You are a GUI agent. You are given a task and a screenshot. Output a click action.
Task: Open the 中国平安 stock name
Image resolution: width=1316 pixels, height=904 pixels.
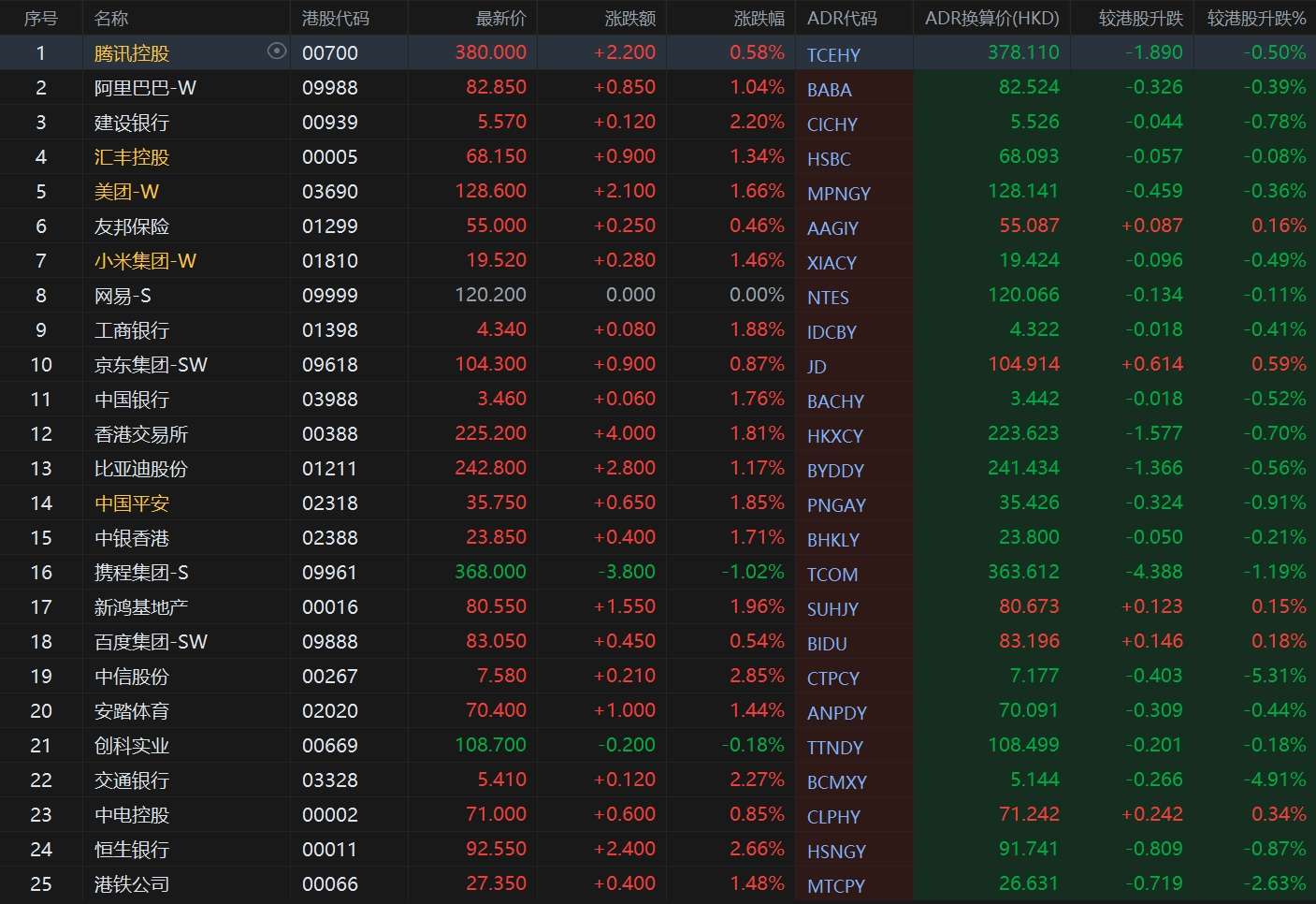[132, 503]
